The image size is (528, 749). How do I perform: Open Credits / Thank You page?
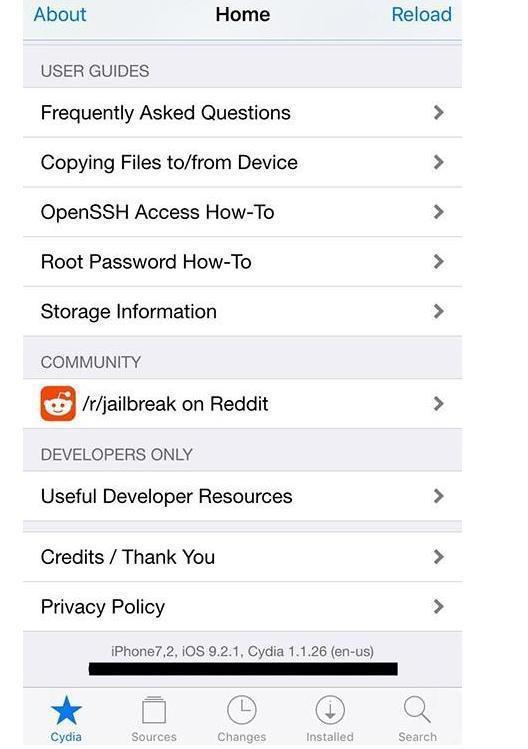(242, 557)
